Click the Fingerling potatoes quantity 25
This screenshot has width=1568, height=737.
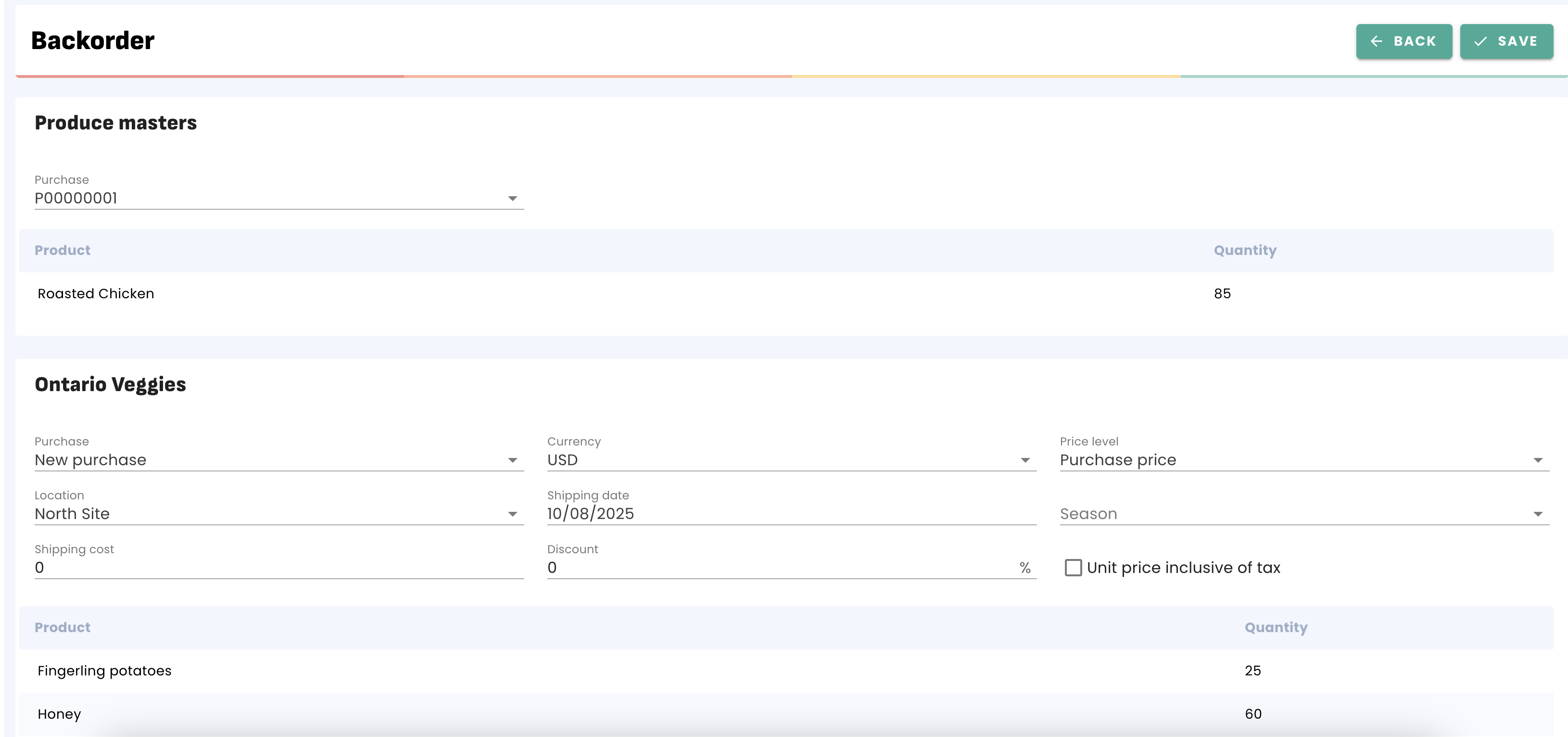1252,671
